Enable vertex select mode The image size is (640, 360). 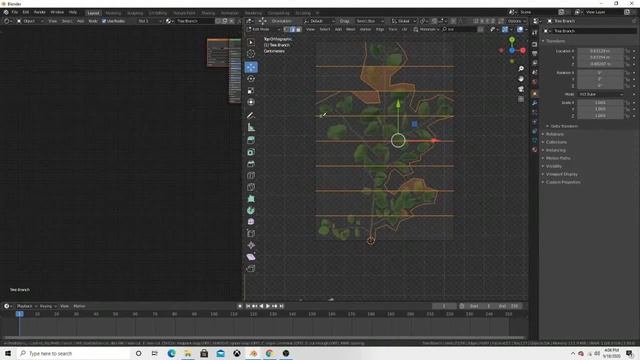pos(286,29)
